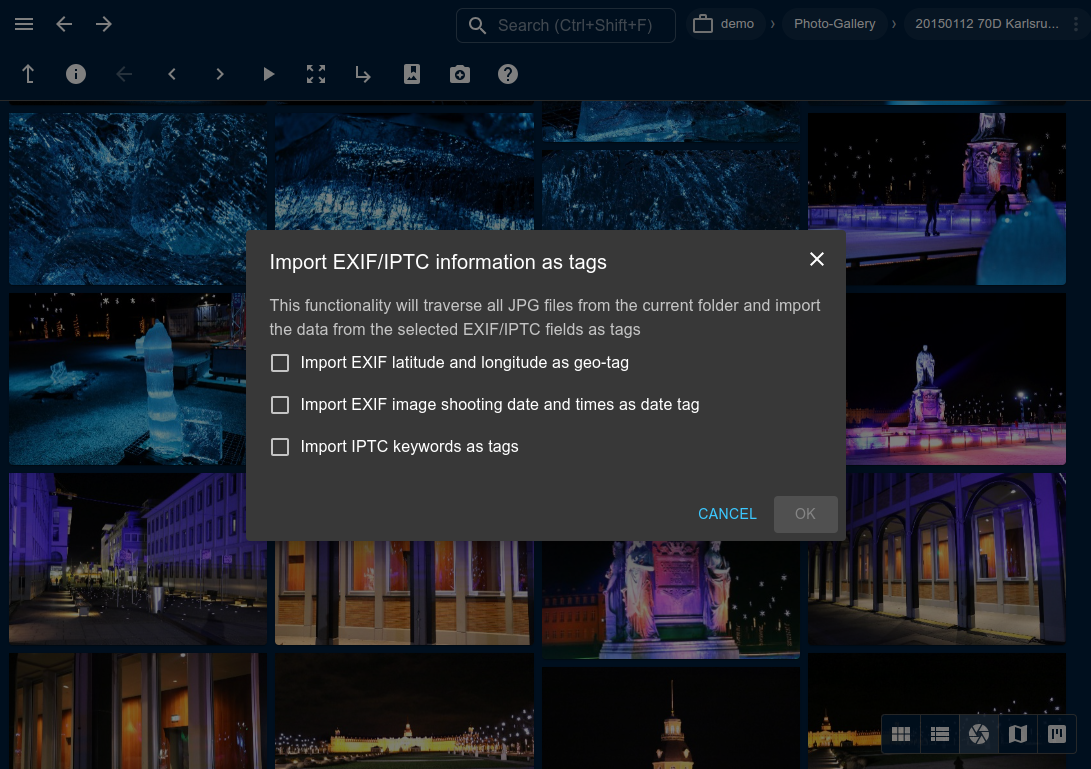Viewport: 1091px width, 769px height.
Task: Tick the Import IPTC keywords as tags checkbox
Action: point(280,447)
